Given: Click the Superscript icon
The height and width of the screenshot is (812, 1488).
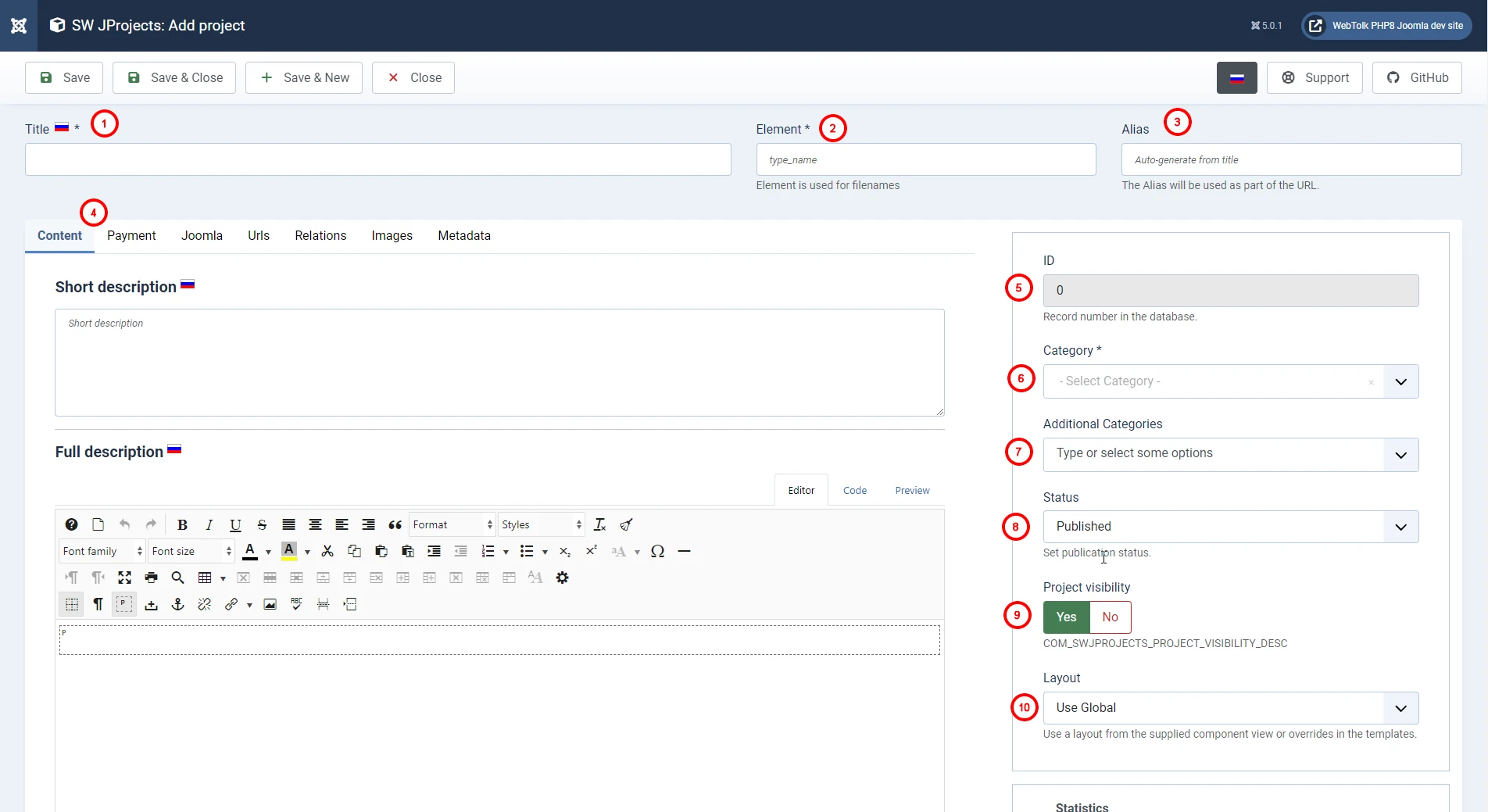Looking at the screenshot, I should (x=592, y=551).
